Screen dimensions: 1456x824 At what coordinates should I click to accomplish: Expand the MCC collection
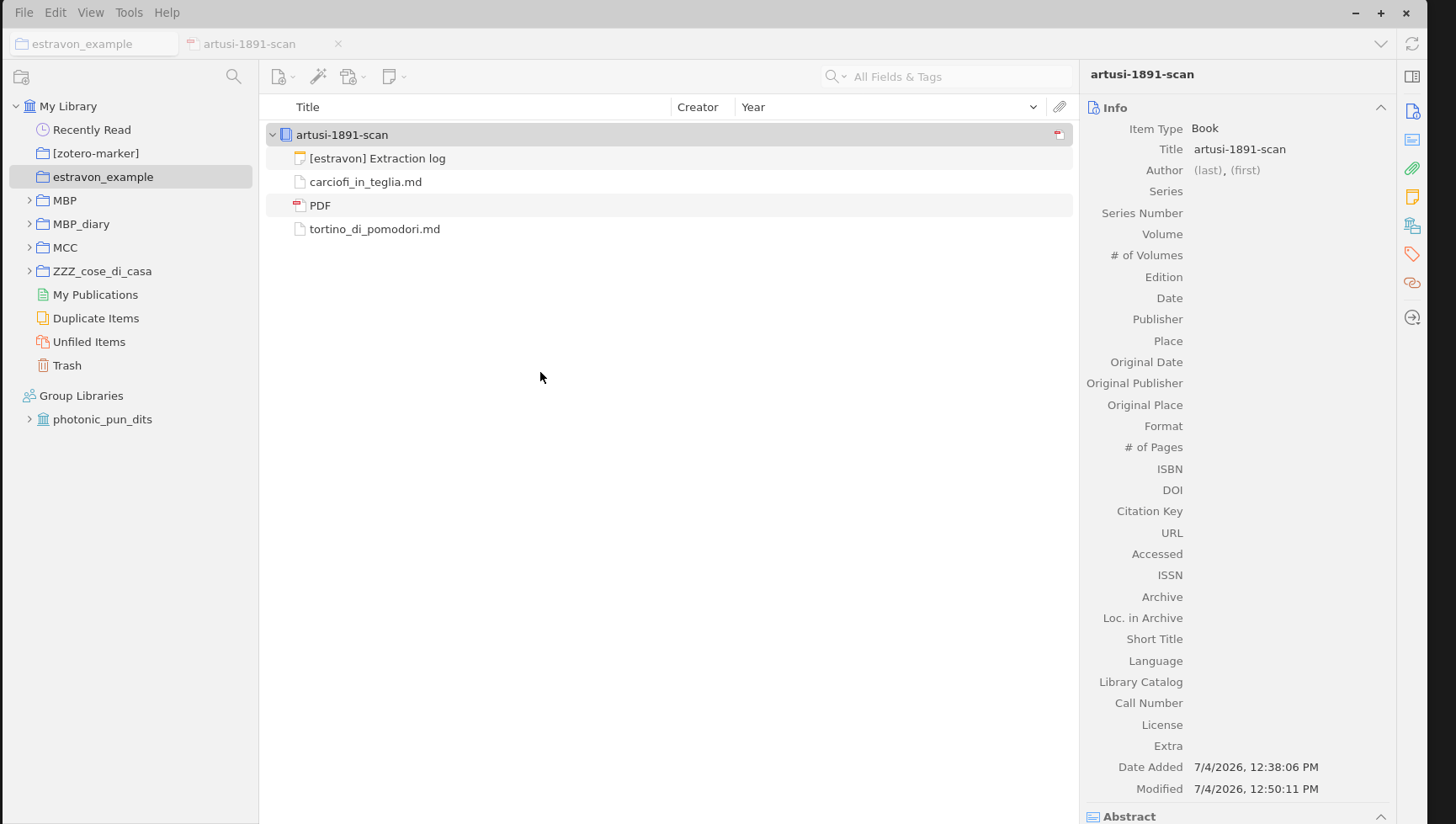pos(29,247)
